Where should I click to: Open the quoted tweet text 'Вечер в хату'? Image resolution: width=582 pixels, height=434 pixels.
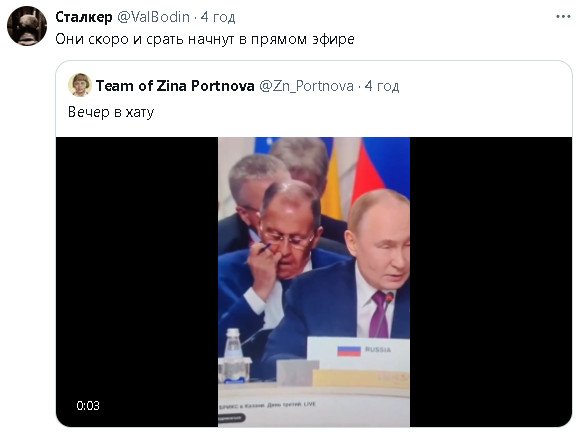point(111,112)
